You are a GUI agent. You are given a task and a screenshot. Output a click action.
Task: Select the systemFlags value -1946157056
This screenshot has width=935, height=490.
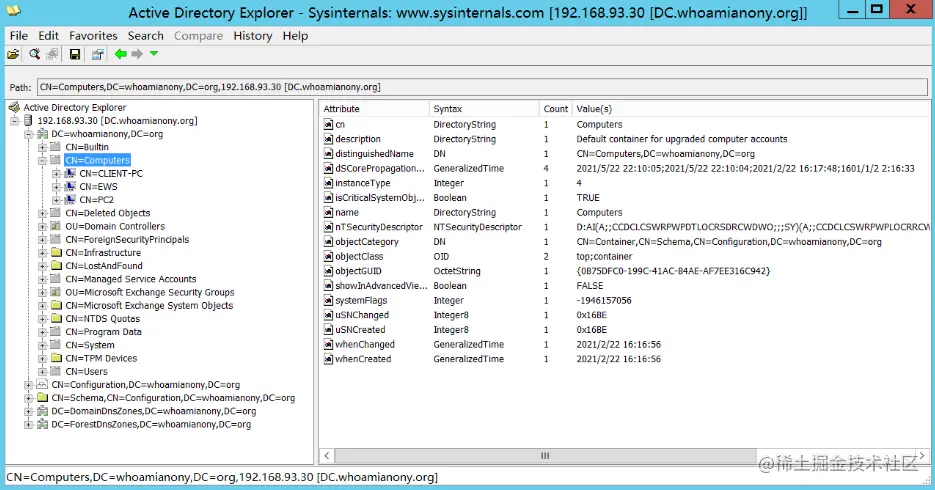click(603, 300)
